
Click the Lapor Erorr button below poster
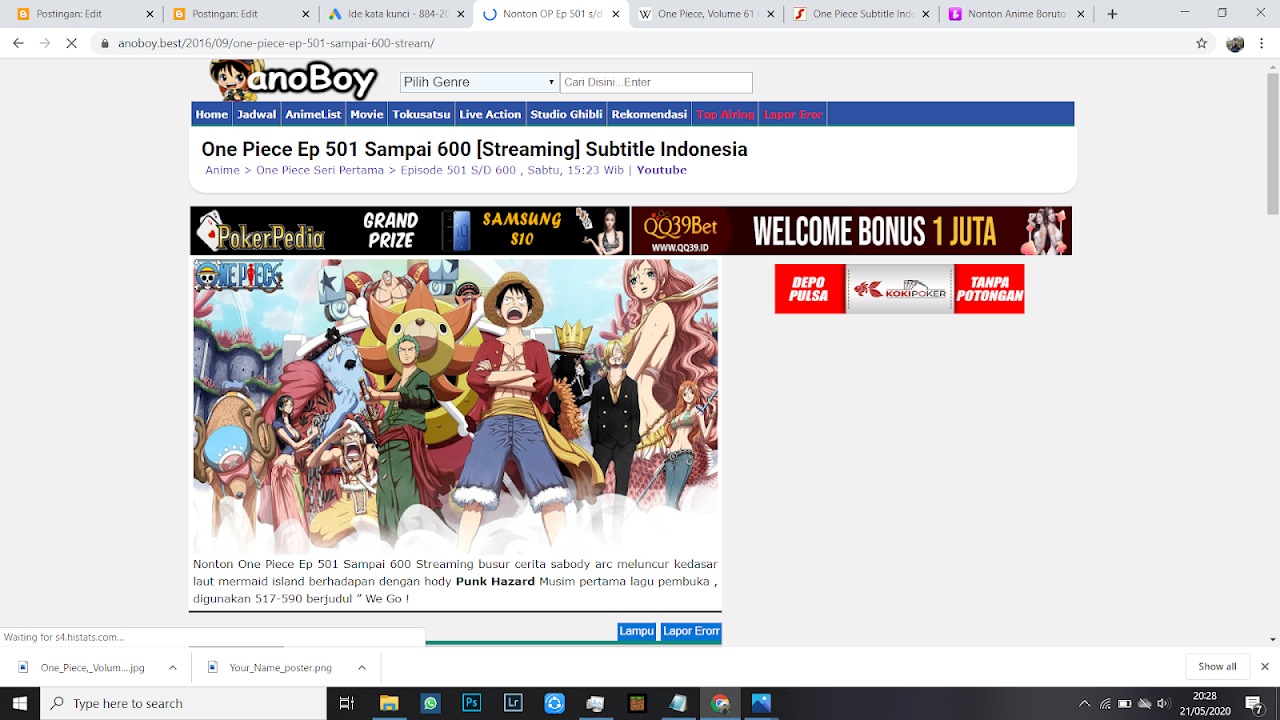[x=691, y=631]
